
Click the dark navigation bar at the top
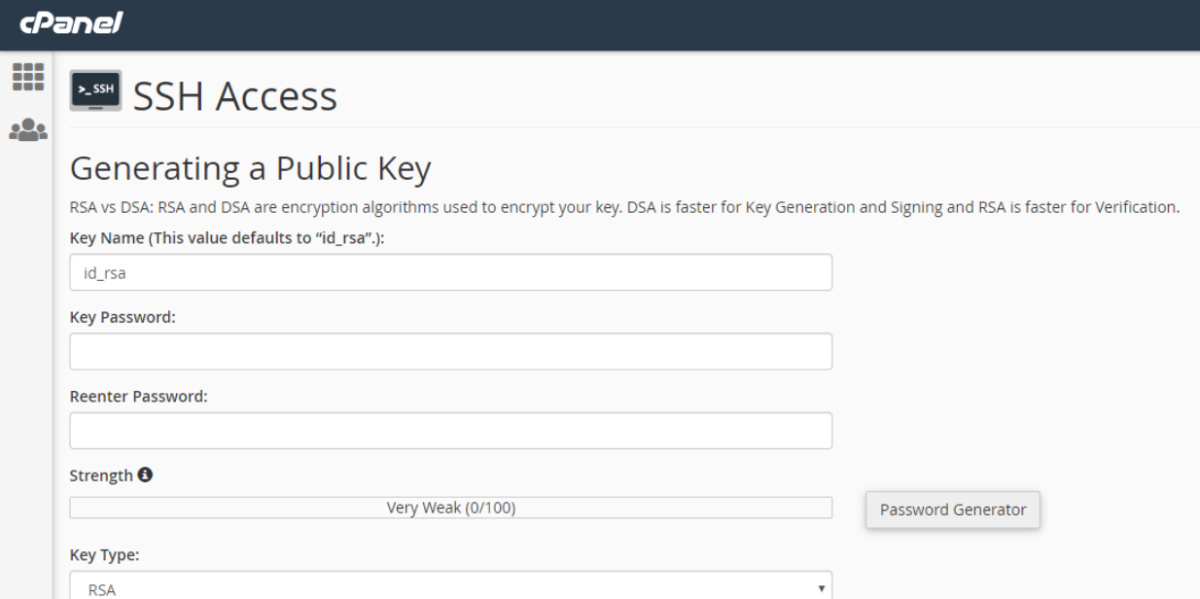tap(600, 22)
